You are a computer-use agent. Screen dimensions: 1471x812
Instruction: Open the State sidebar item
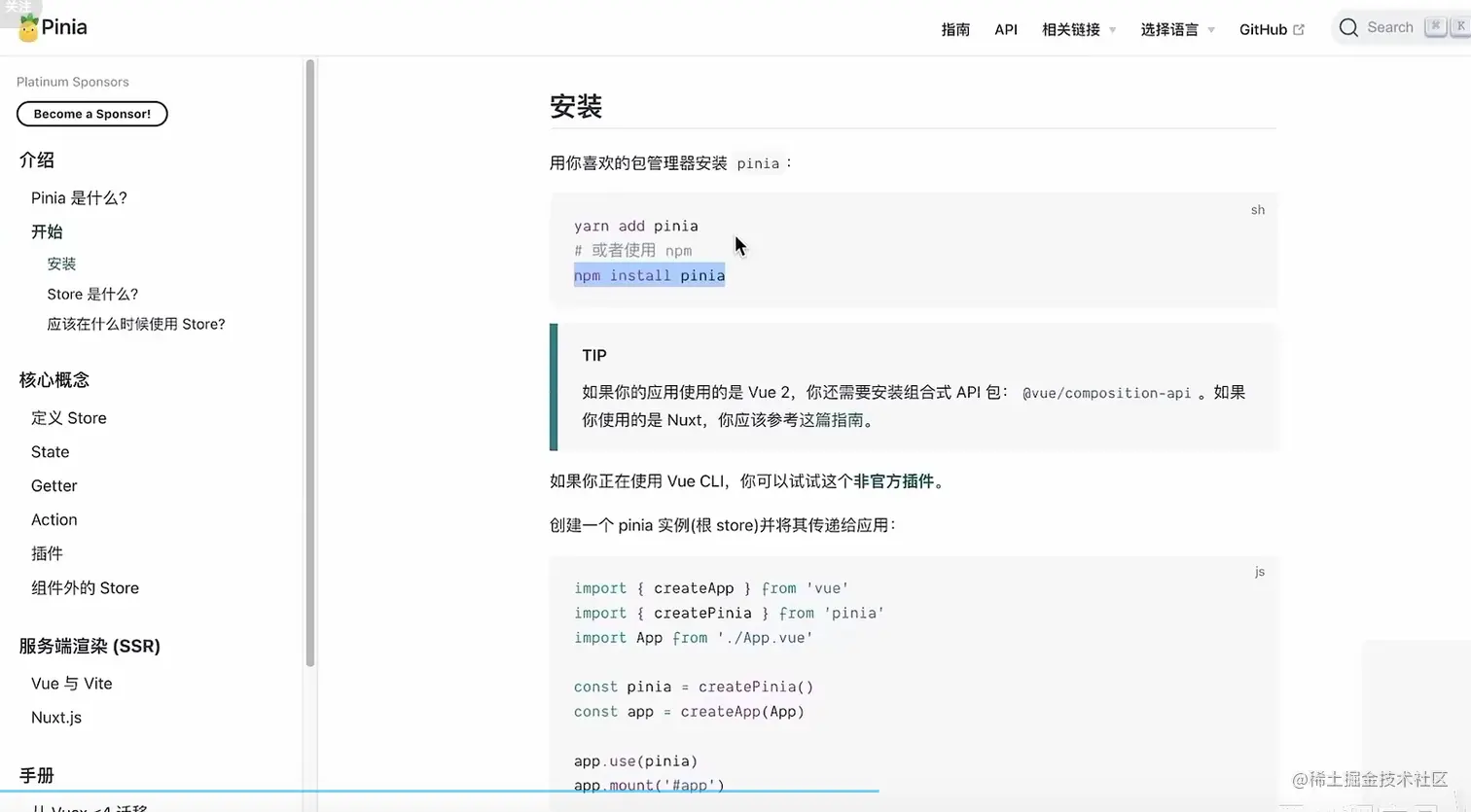click(51, 451)
